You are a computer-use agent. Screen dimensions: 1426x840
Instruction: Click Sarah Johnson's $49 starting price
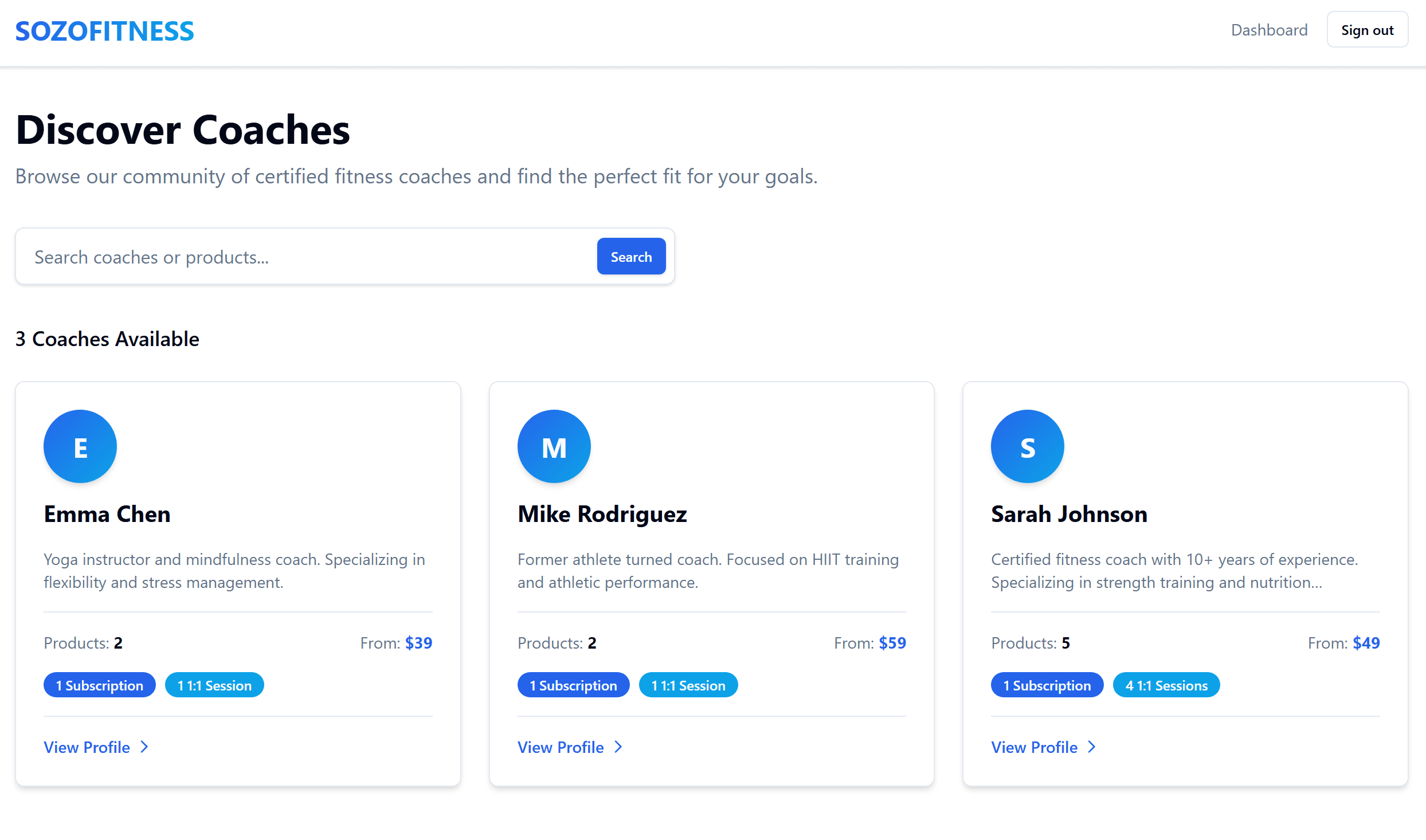(1366, 643)
